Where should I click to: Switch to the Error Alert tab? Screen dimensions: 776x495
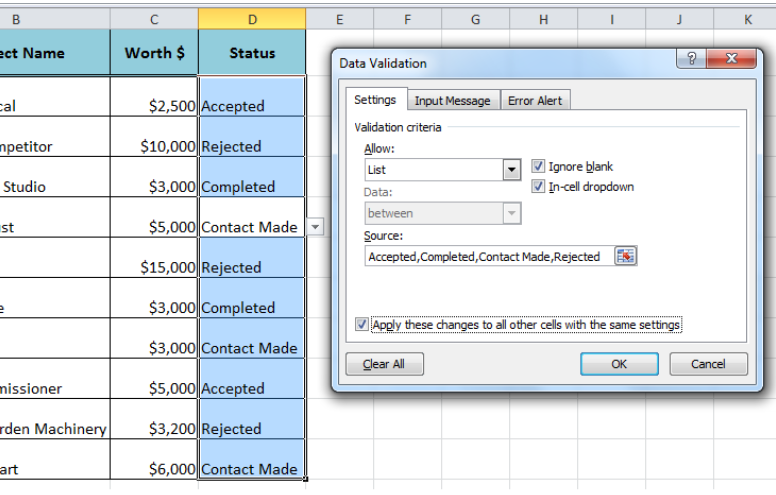[x=535, y=100]
